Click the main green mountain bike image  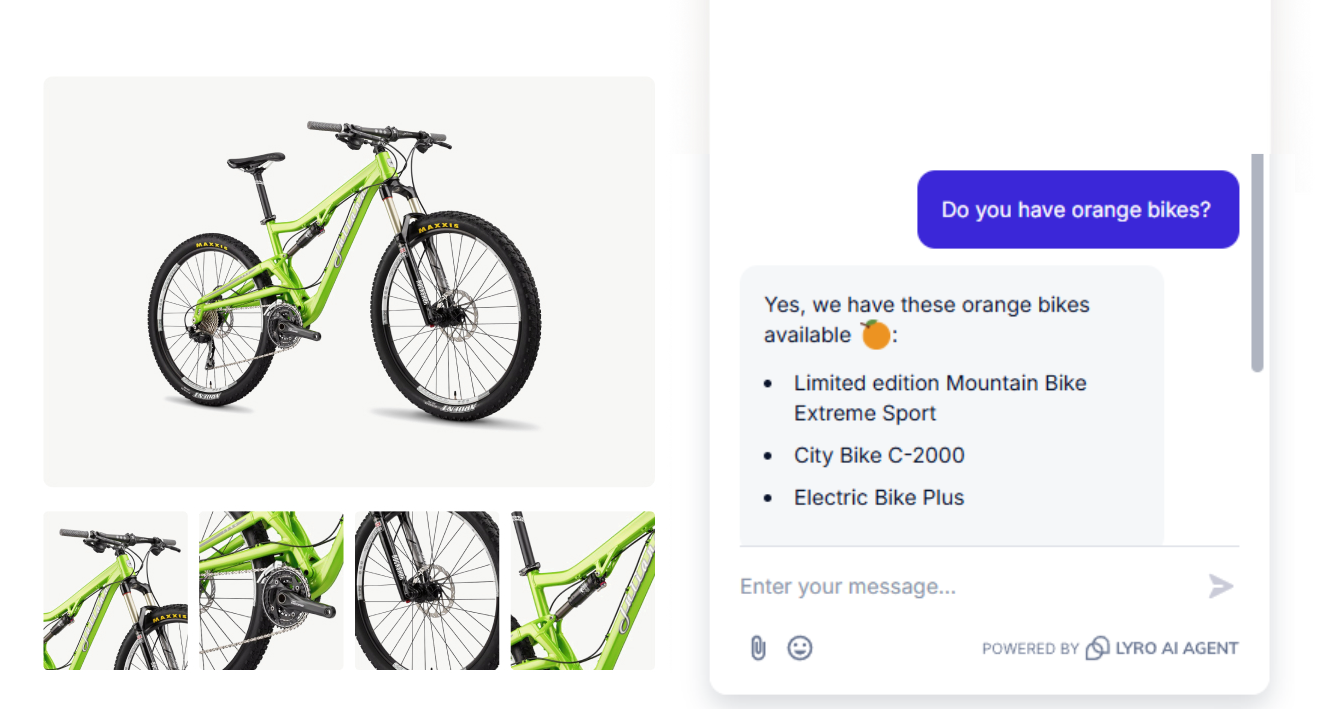(x=349, y=281)
